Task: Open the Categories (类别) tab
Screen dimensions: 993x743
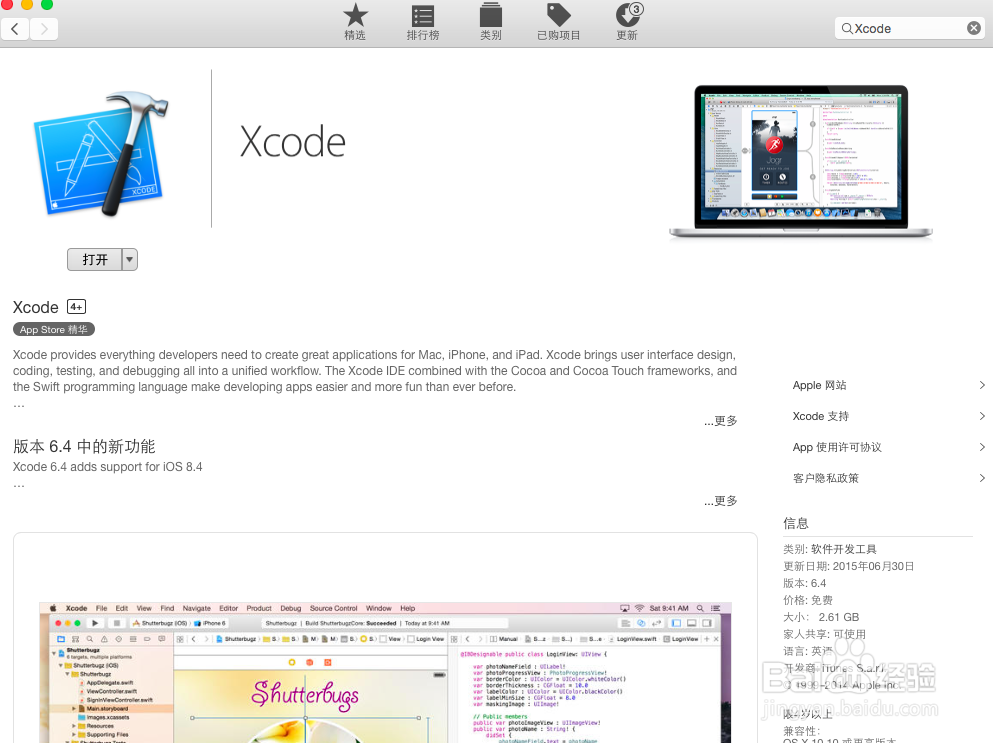Action: click(x=491, y=22)
